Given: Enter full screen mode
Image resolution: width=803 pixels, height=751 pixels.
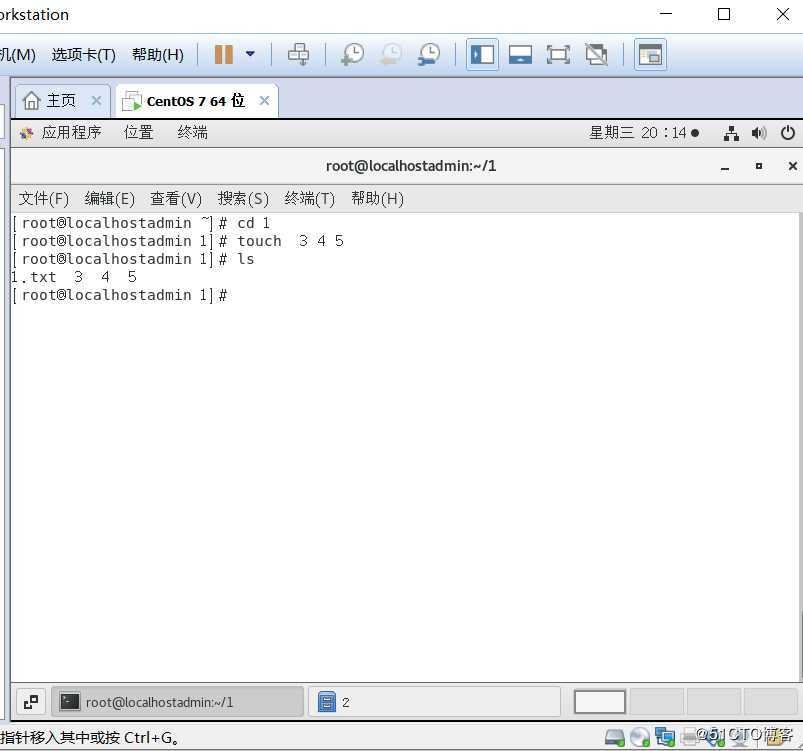Looking at the screenshot, I should click(558, 54).
